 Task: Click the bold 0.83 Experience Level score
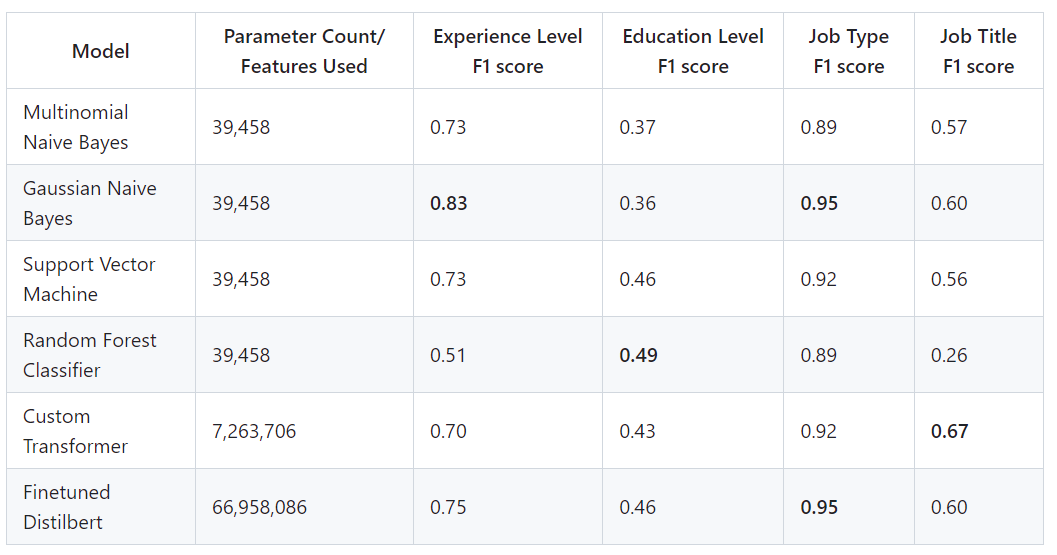448,203
